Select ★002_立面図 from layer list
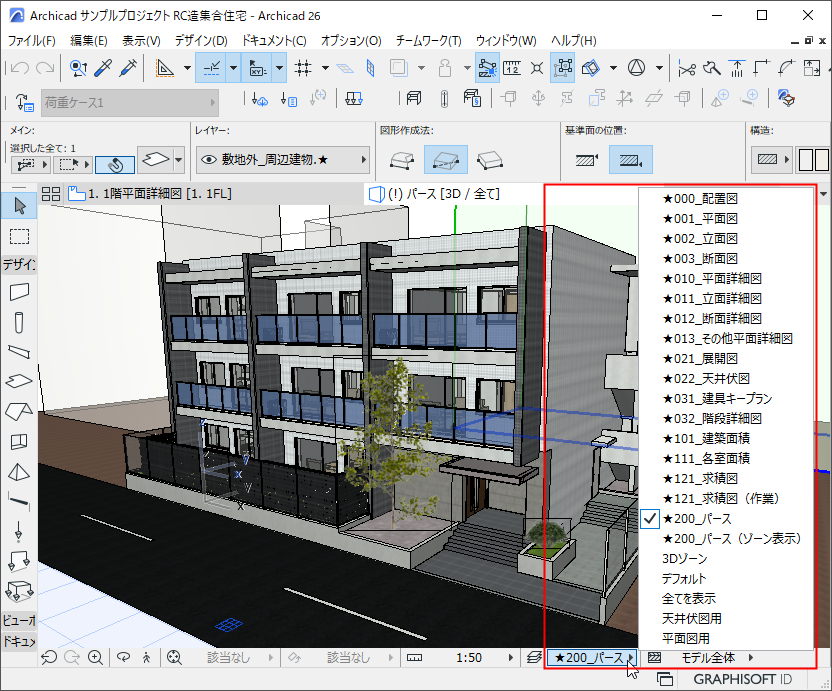 [699, 238]
